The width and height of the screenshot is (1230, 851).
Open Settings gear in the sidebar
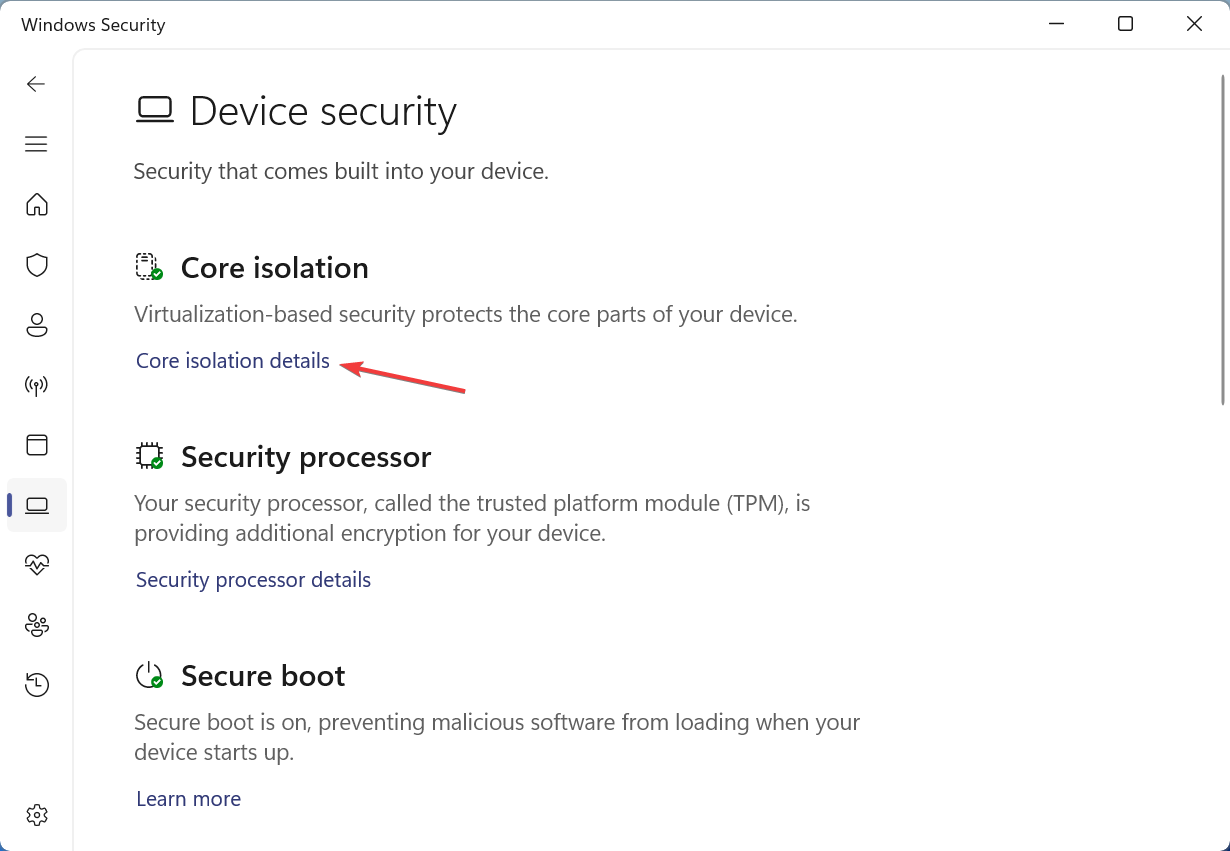click(x=37, y=815)
